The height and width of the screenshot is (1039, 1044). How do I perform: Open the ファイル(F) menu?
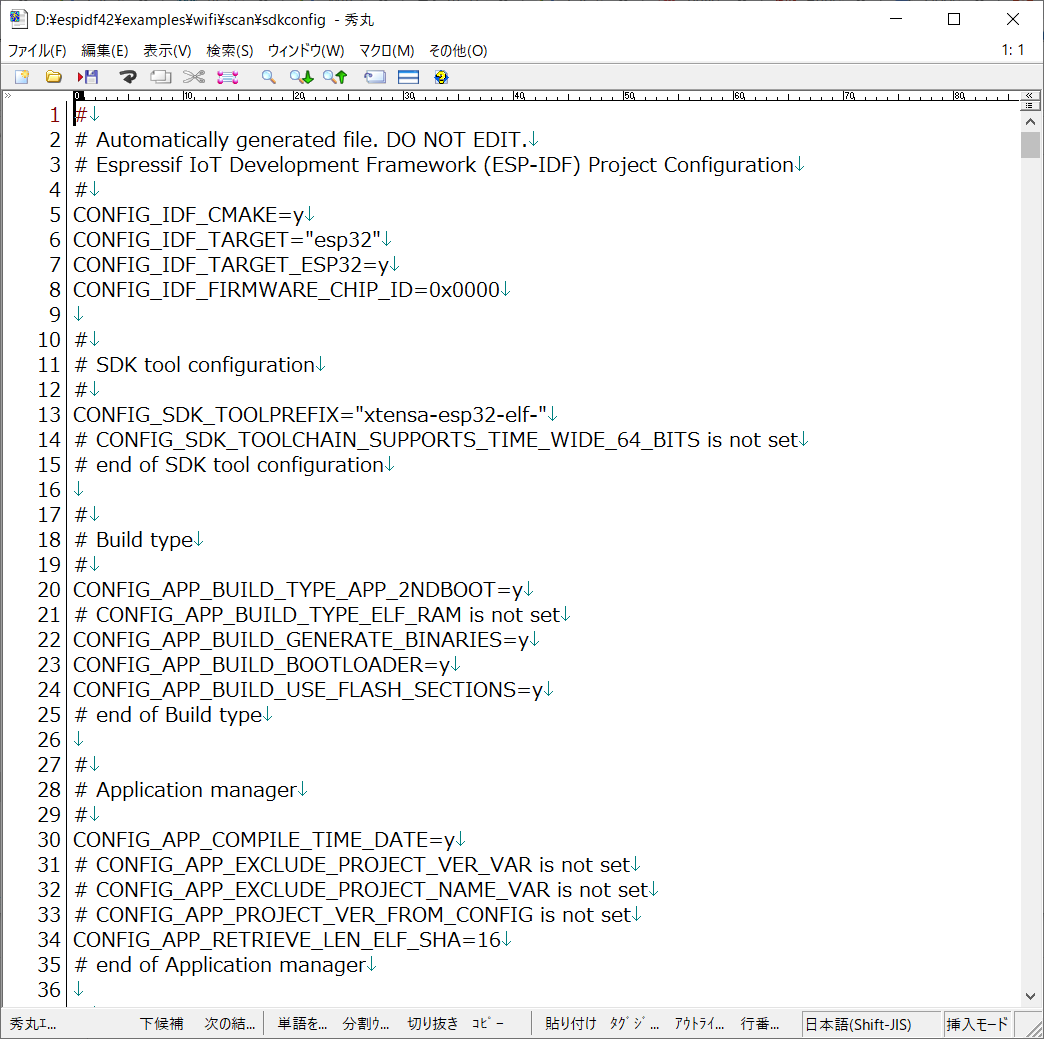click(37, 51)
